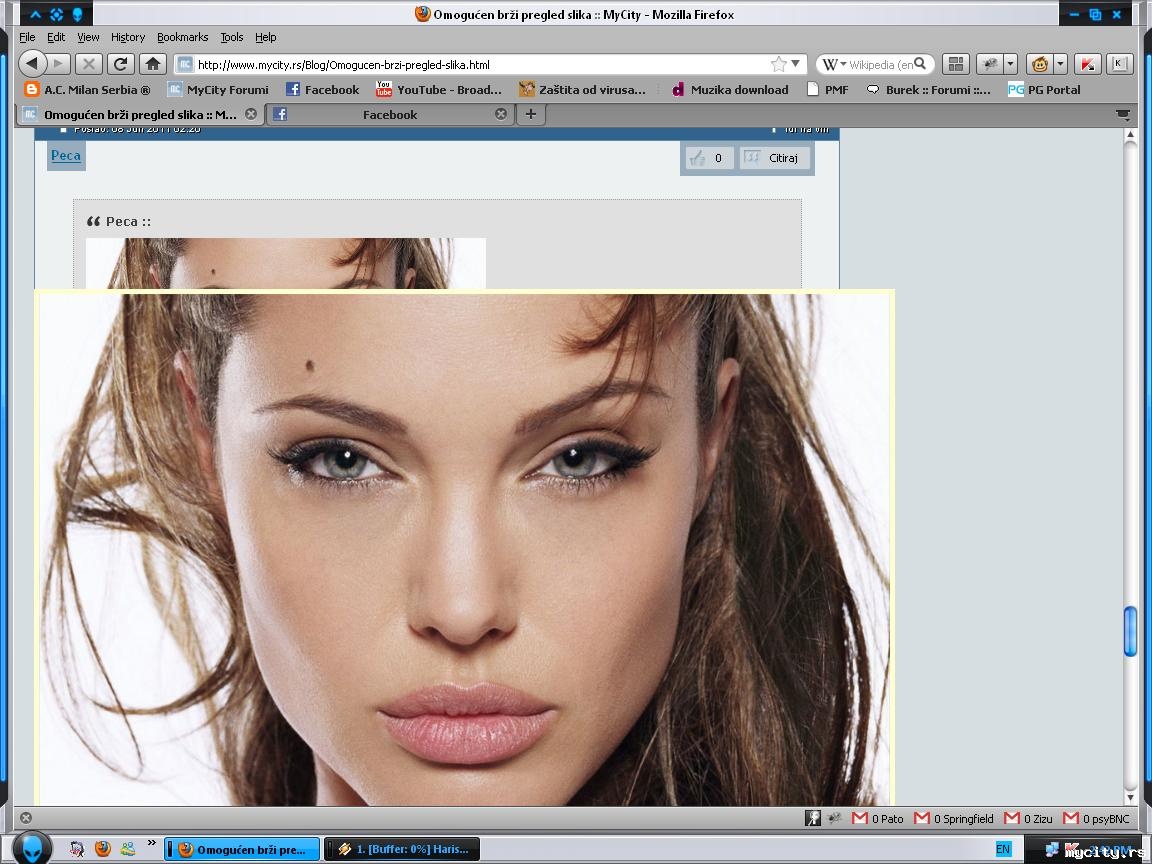1152x864 pixels.
Task: Check Gmail account 0 Pato
Action: point(878,818)
